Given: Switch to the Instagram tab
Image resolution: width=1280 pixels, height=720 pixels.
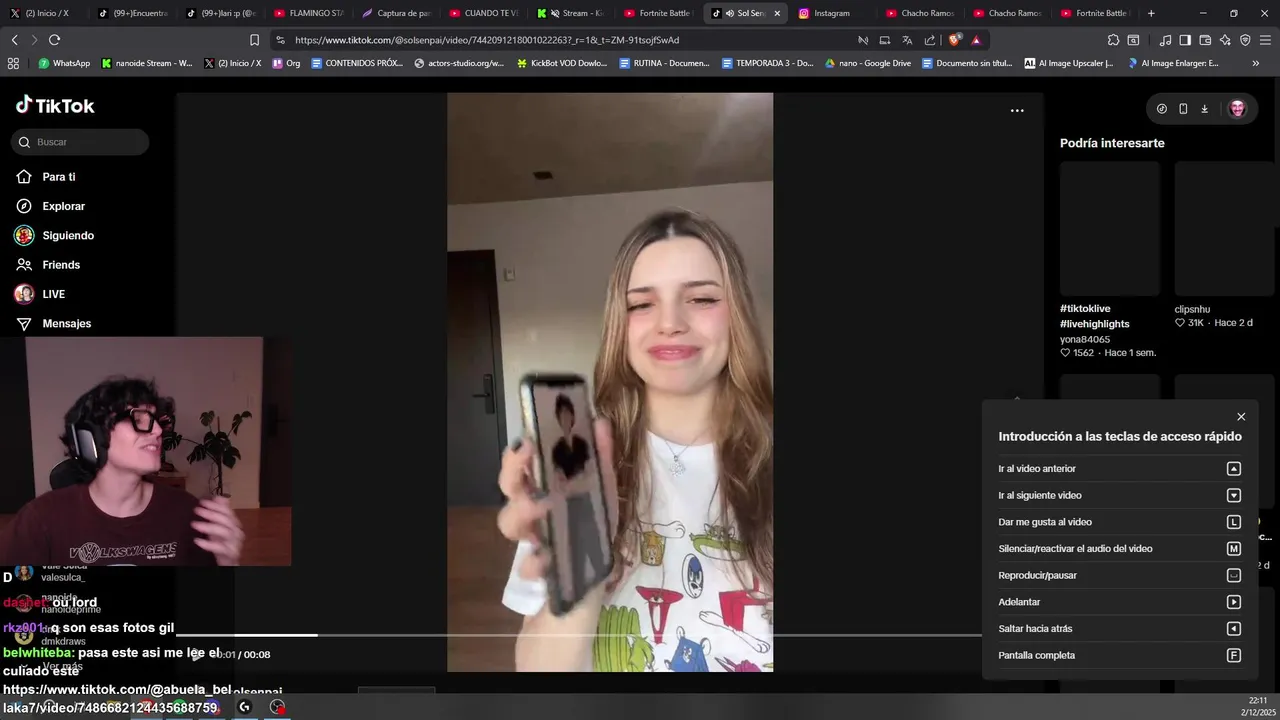Looking at the screenshot, I should 830,13.
